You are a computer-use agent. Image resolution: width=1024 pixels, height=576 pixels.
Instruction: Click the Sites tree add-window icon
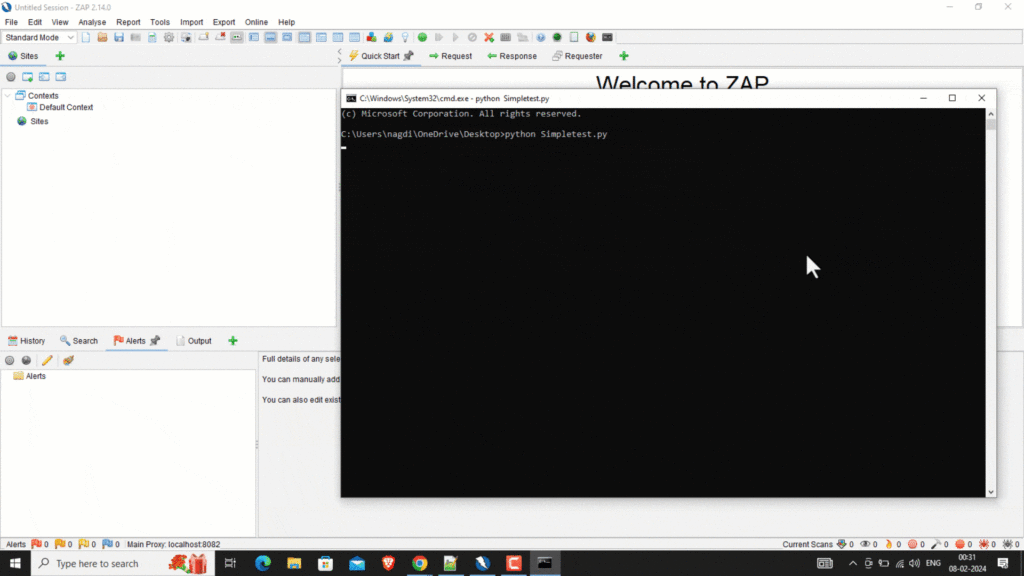point(27,77)
